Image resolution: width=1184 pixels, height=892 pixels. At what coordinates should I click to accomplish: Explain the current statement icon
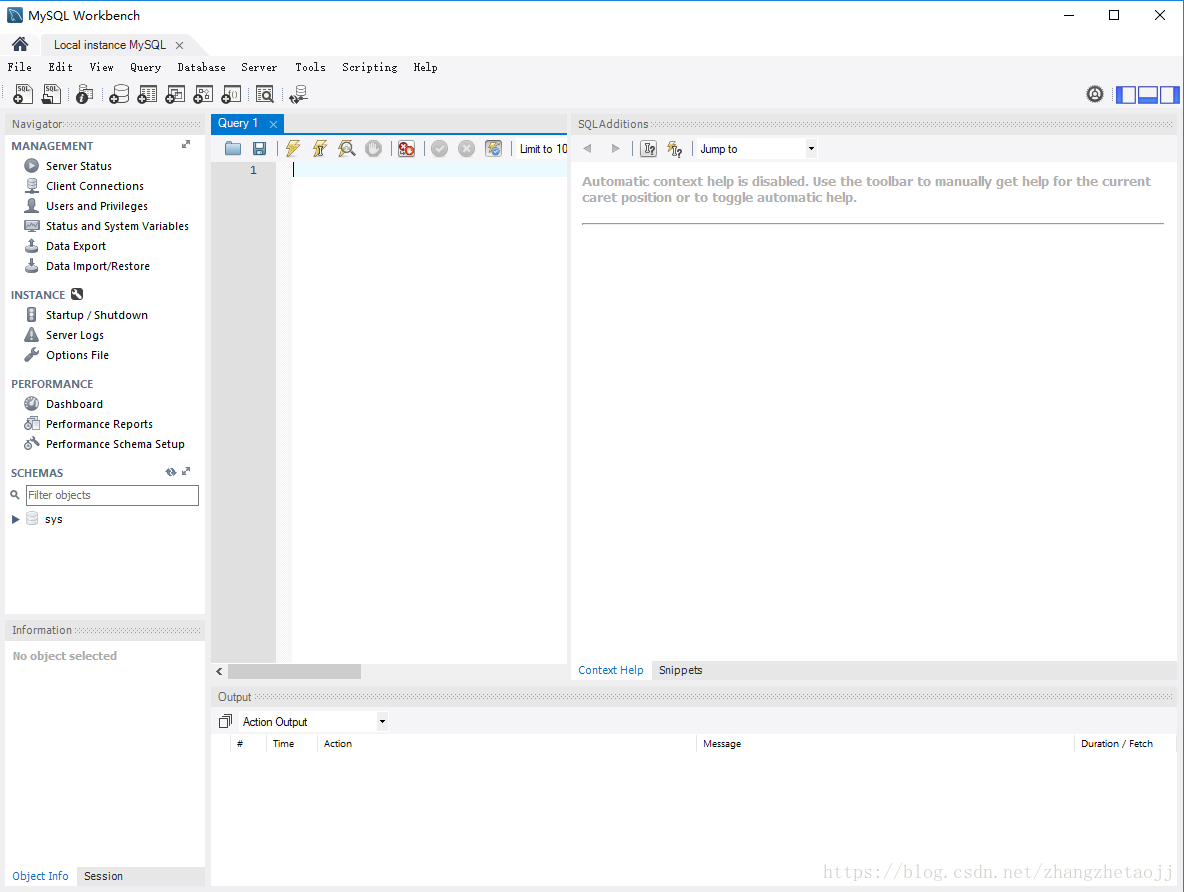347,149
